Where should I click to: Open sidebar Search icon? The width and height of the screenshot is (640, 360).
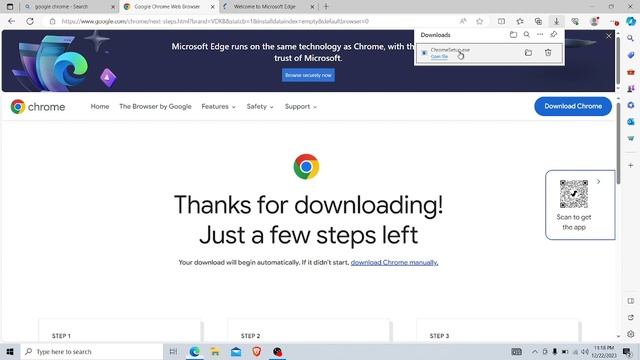[631, 38]
